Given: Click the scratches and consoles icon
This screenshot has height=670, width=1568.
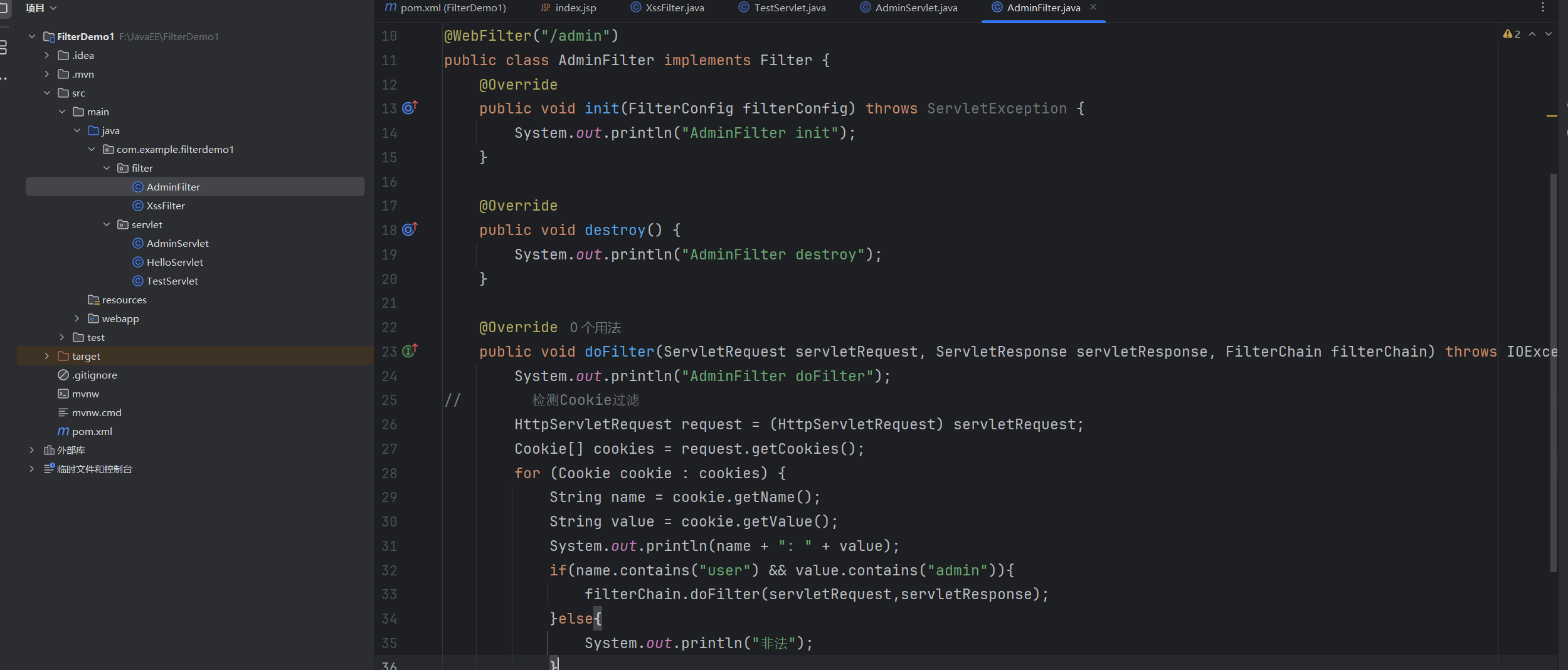Looking at the screenshot, I should 49,468.
